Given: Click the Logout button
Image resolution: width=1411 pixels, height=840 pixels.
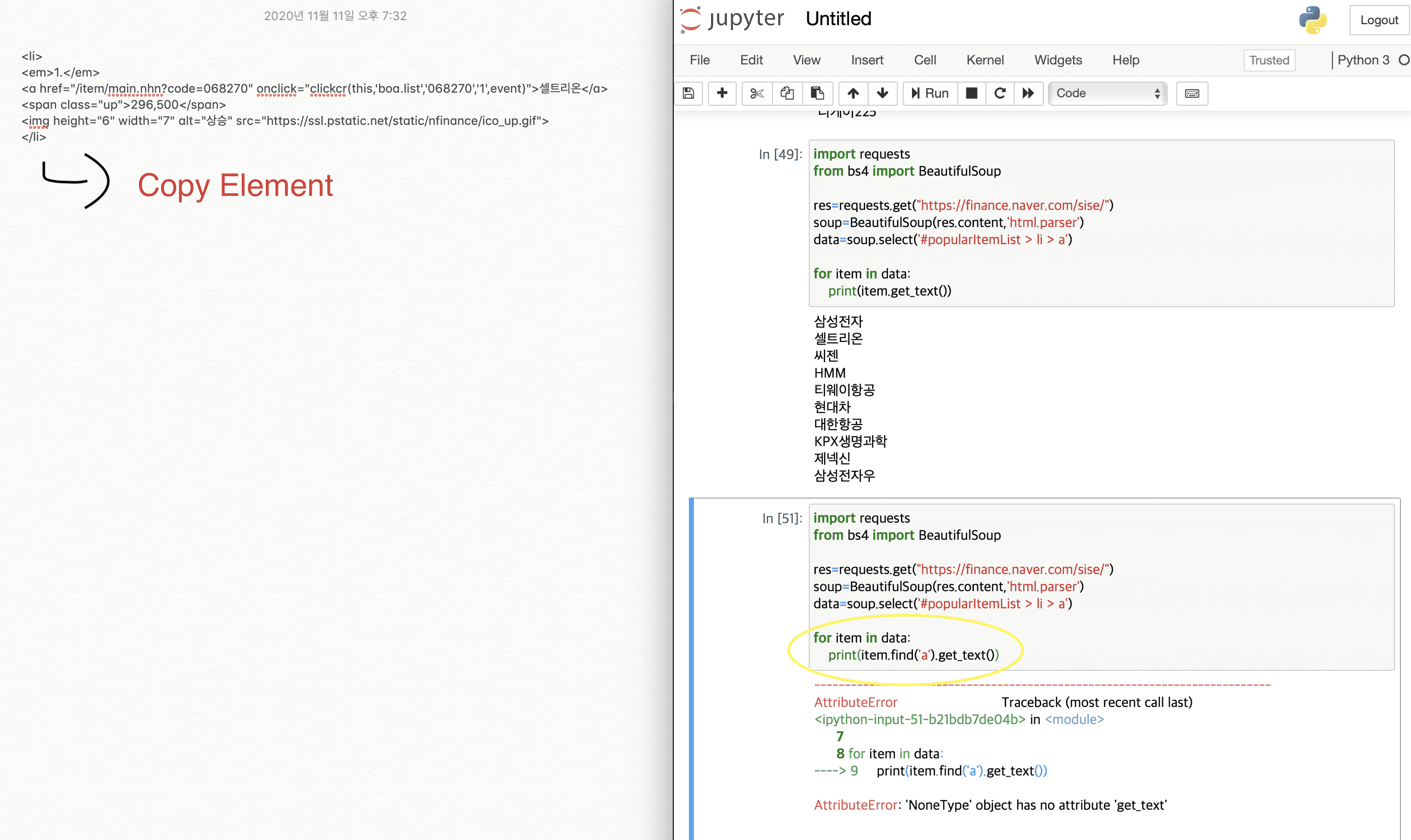Looking at the screenshot, I should [x=1379, y=20].
